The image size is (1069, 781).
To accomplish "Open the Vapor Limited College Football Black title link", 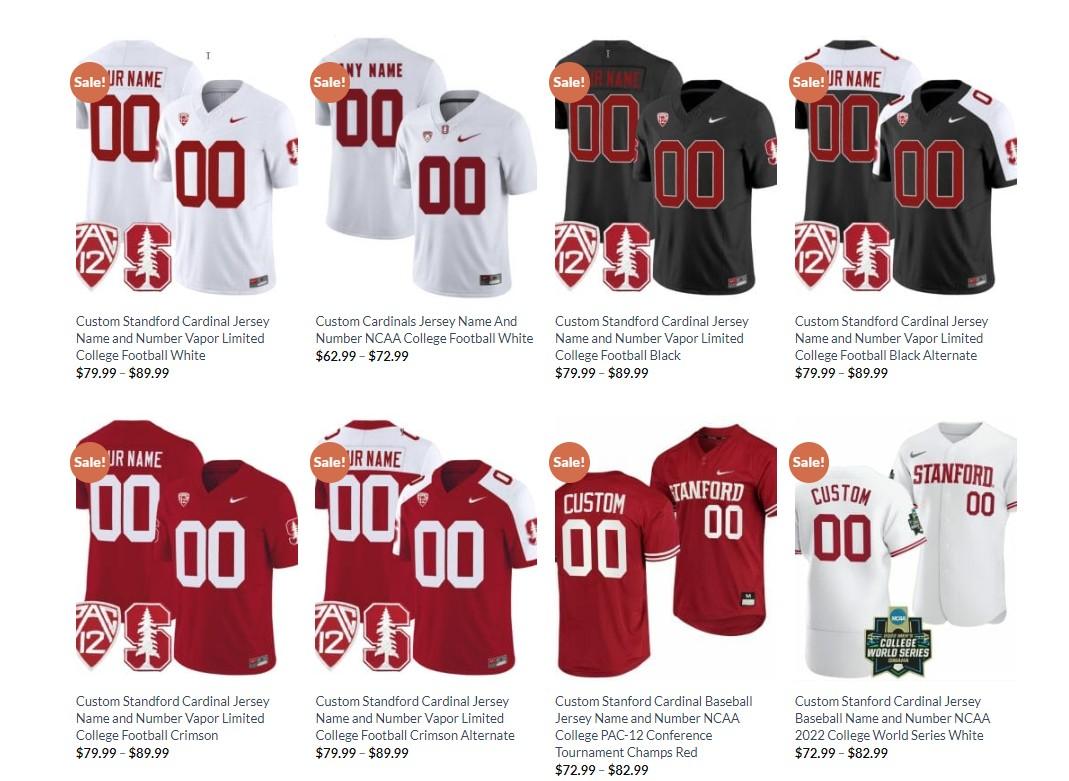I will pos(652,338).
